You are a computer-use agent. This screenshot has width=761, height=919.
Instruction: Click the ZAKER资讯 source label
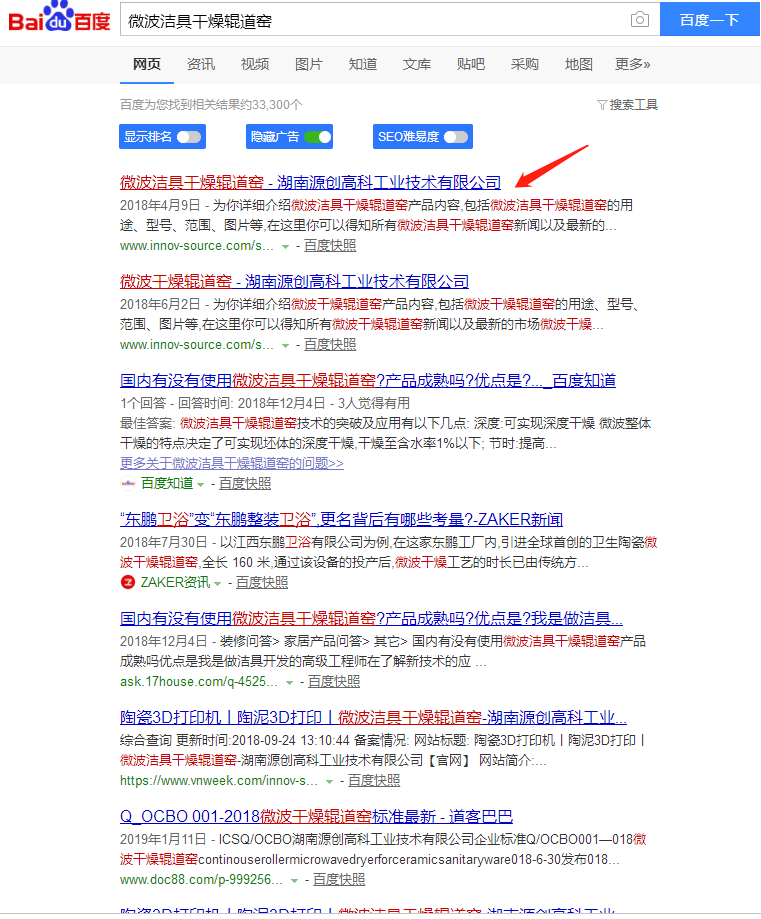coord(175,583)
